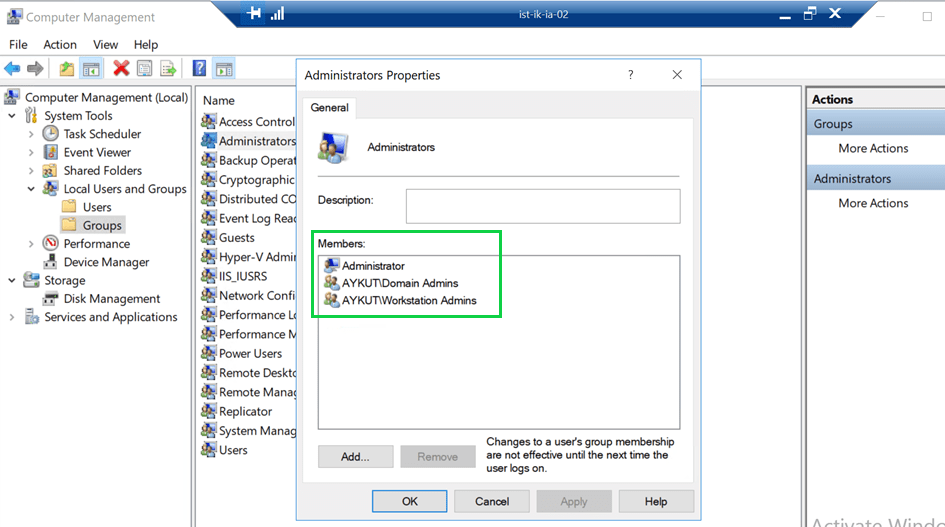Click into the Description text field
The height and width of the screenshot is (527, 945).
coord(542,206)
